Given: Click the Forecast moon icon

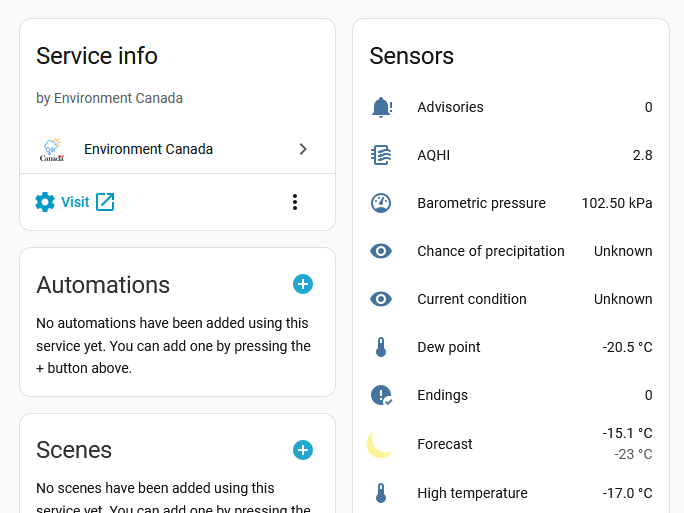Looking at the screenshot, I should tap(379, 444).
